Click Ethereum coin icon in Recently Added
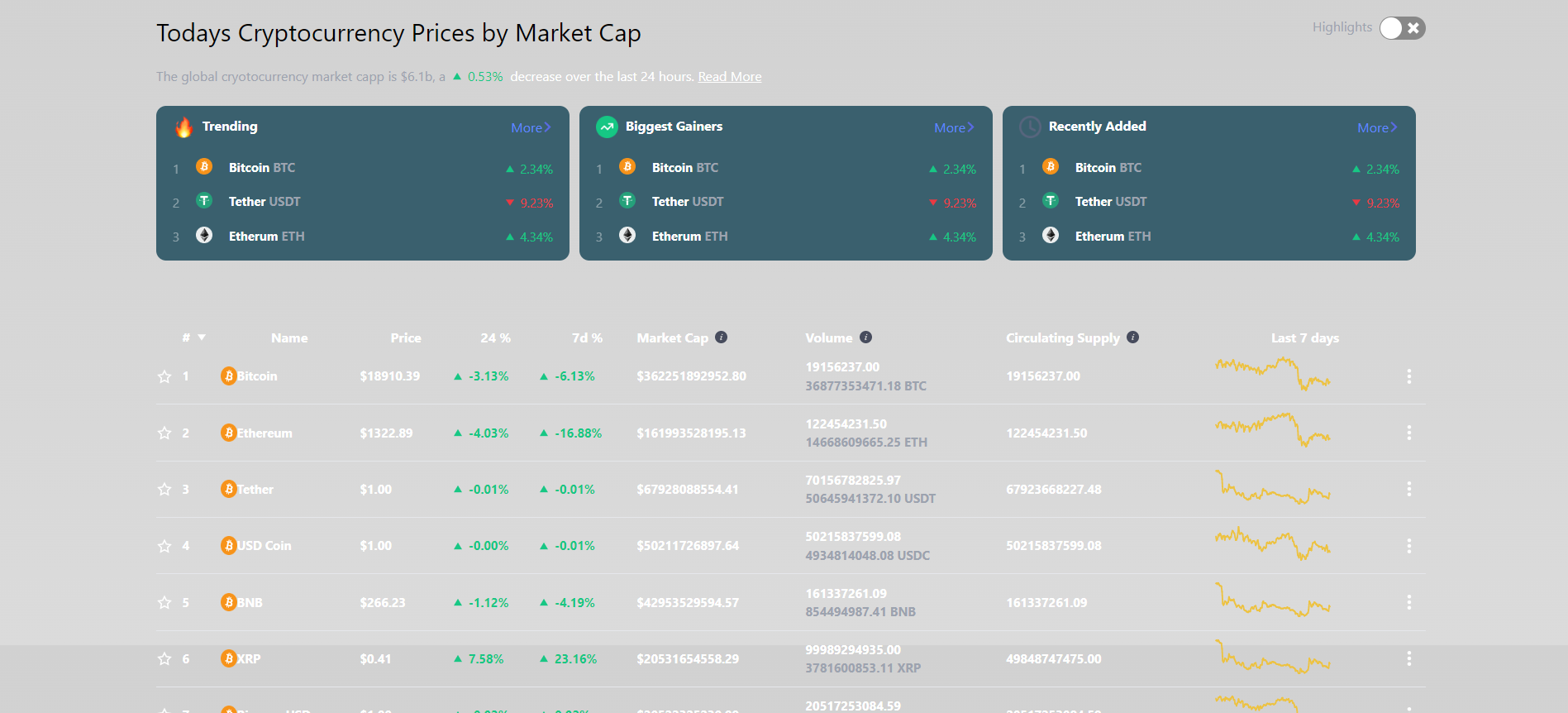 (x=1051, y=235)
